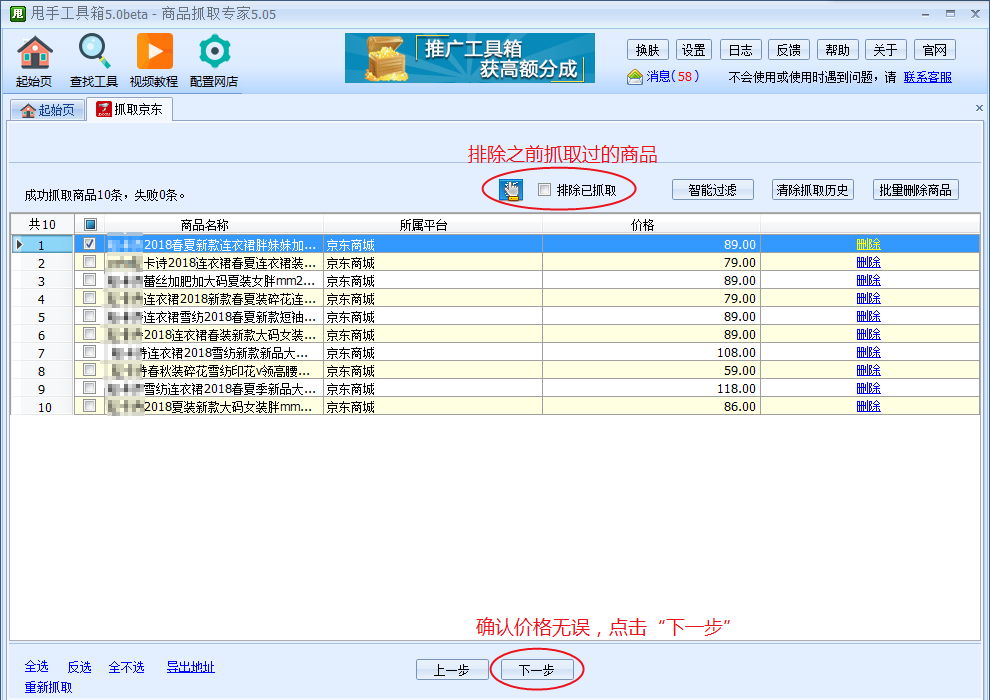Screen dimensions: 990x700
Task: Open the 起始页 home icon in toolbar
Action: pyautogui.click(x=35, y=61)
